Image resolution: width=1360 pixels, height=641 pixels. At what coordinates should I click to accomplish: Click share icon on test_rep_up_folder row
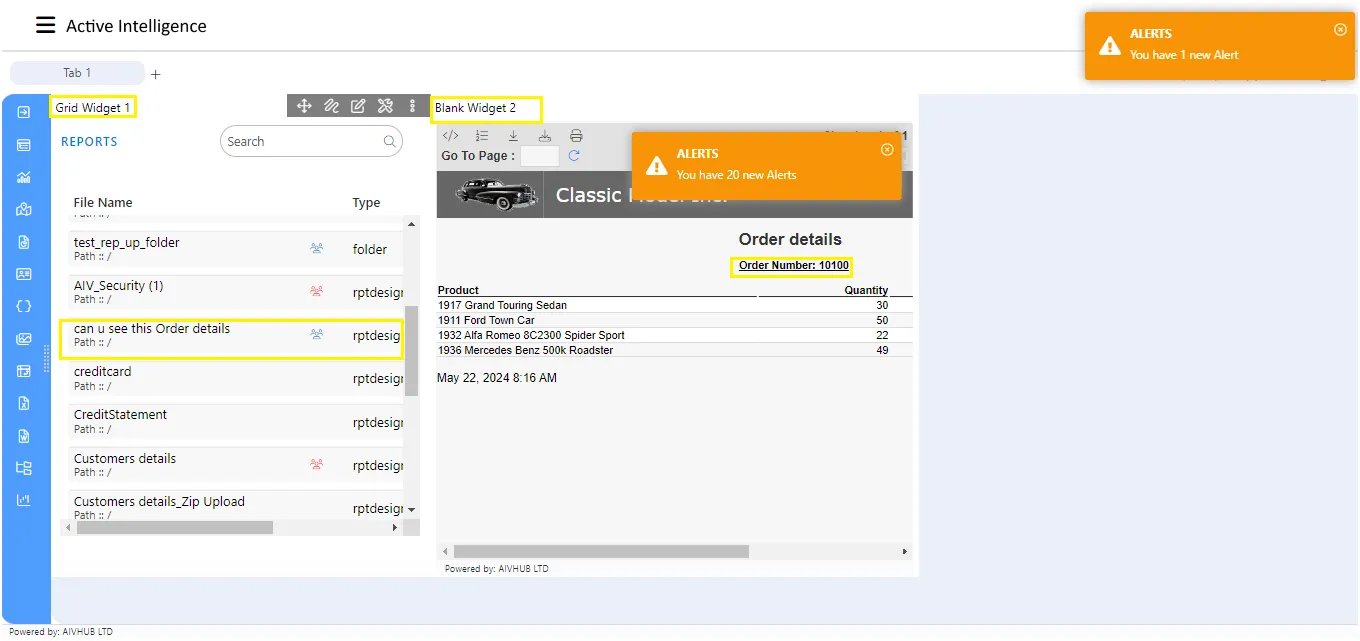click(317, 248)
